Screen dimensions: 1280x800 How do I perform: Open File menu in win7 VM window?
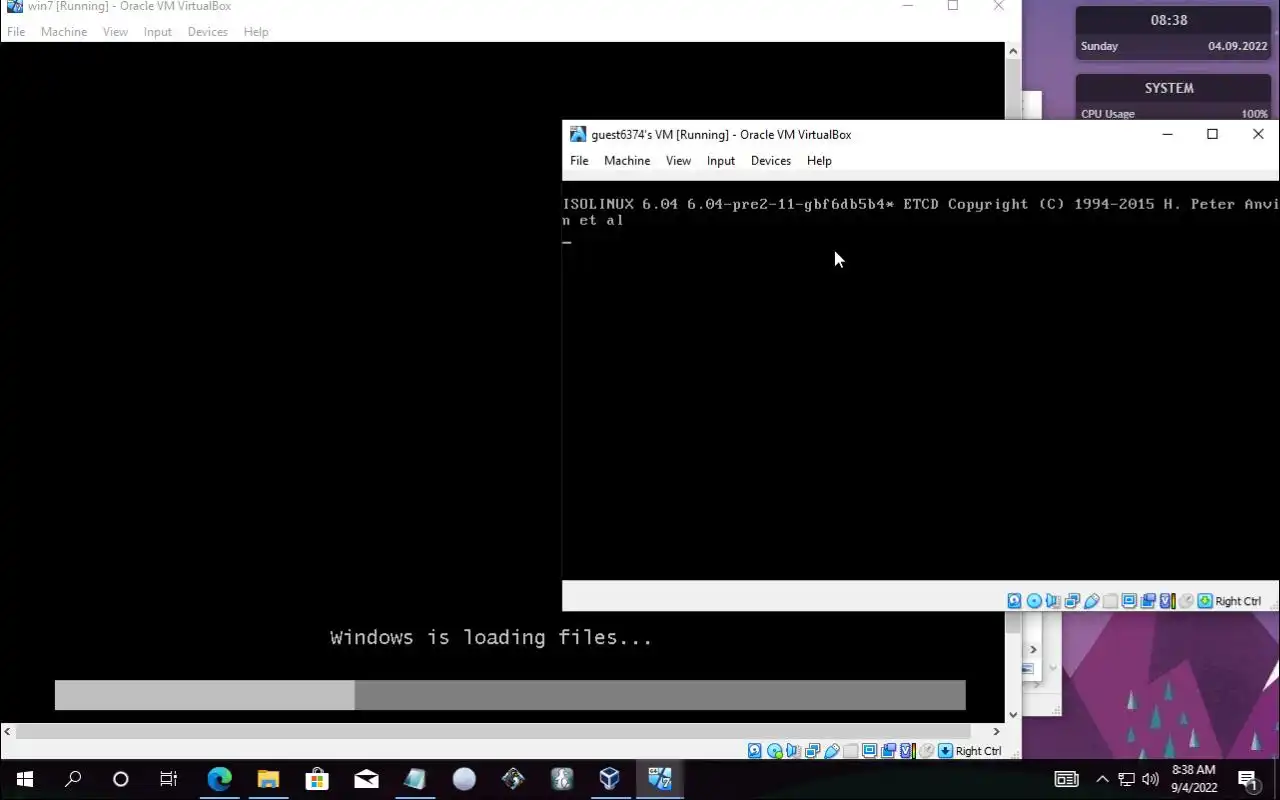point(16,32)
